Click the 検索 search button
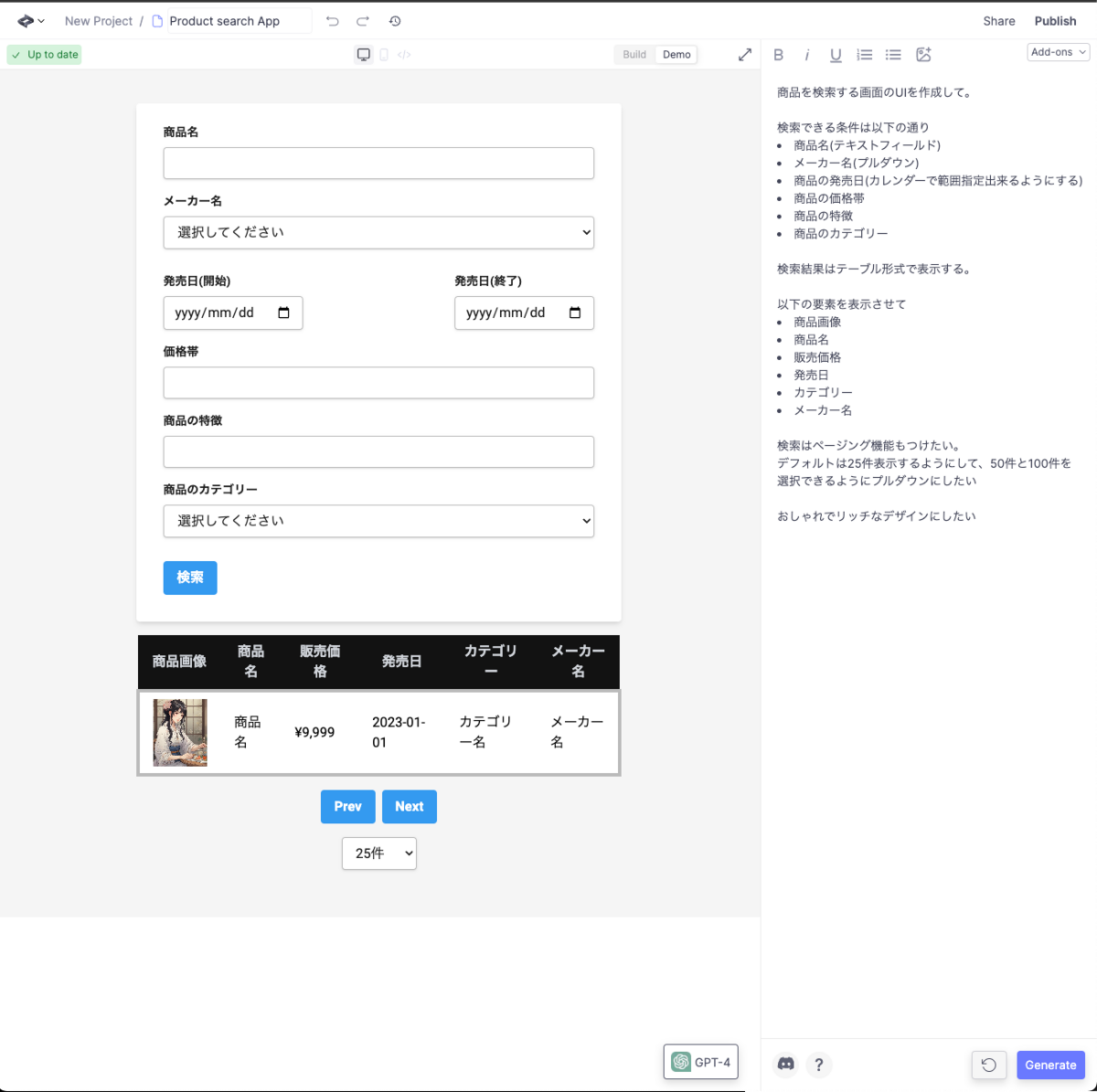Image resolution: width=1097 pixels, height=1092 pixels. pos(190,578)
